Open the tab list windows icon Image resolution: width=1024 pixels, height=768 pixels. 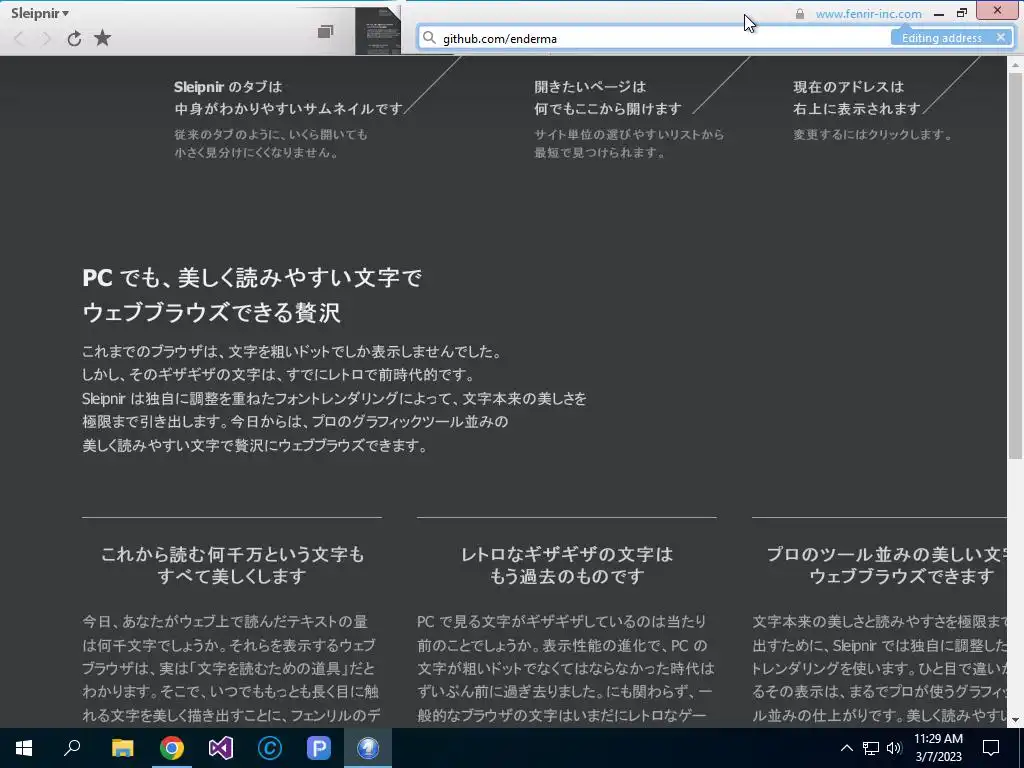pyautogui.click(x=325, y=31)
